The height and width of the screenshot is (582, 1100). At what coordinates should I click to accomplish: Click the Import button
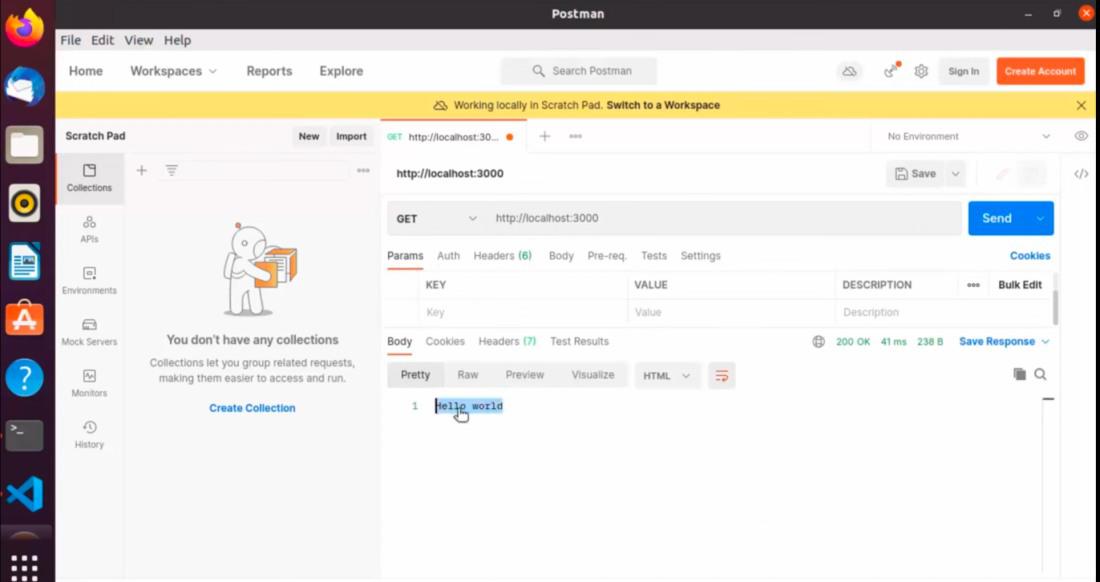(351, 137)
